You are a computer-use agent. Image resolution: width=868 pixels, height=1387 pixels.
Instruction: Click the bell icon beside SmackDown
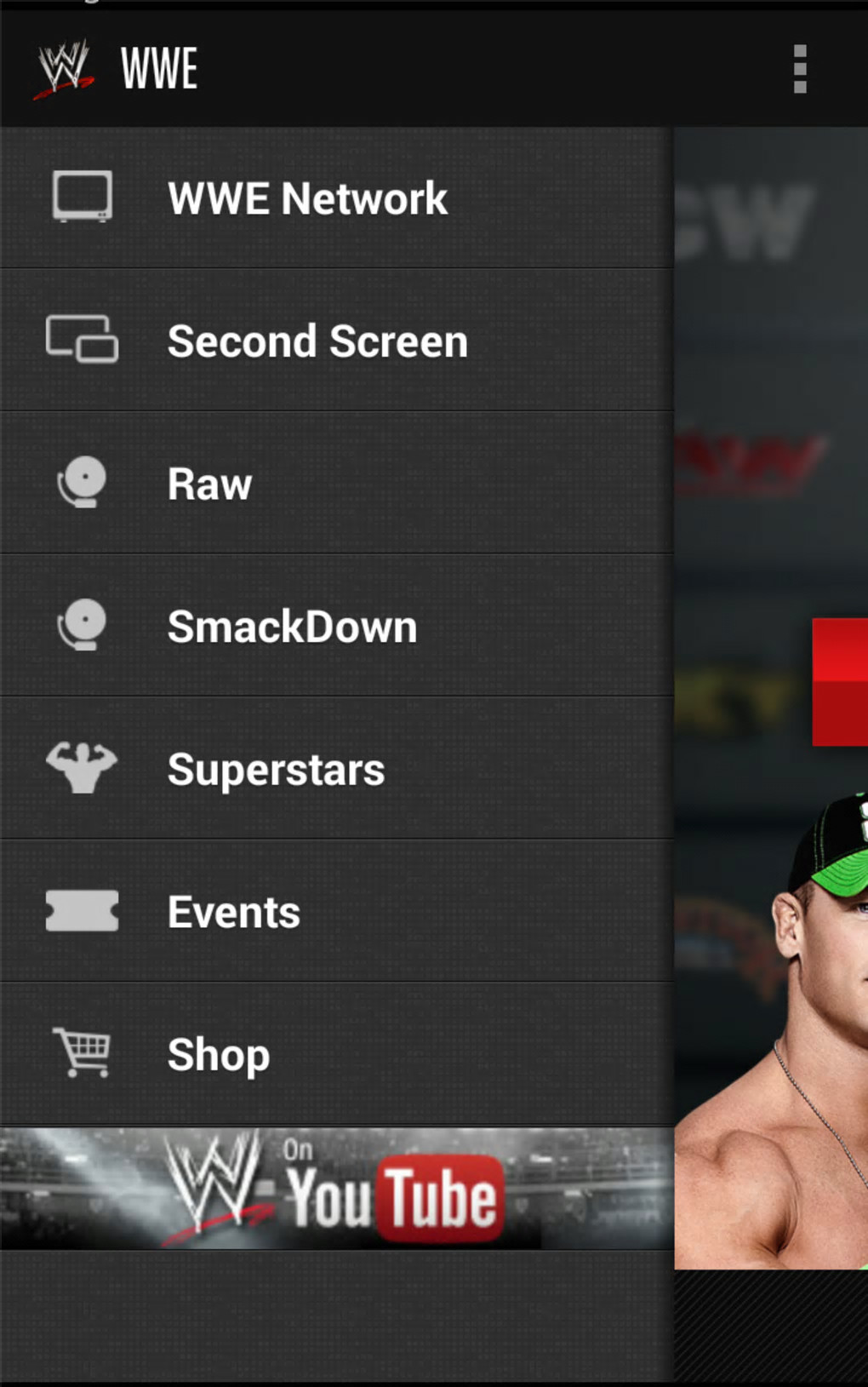pos(82,626)
